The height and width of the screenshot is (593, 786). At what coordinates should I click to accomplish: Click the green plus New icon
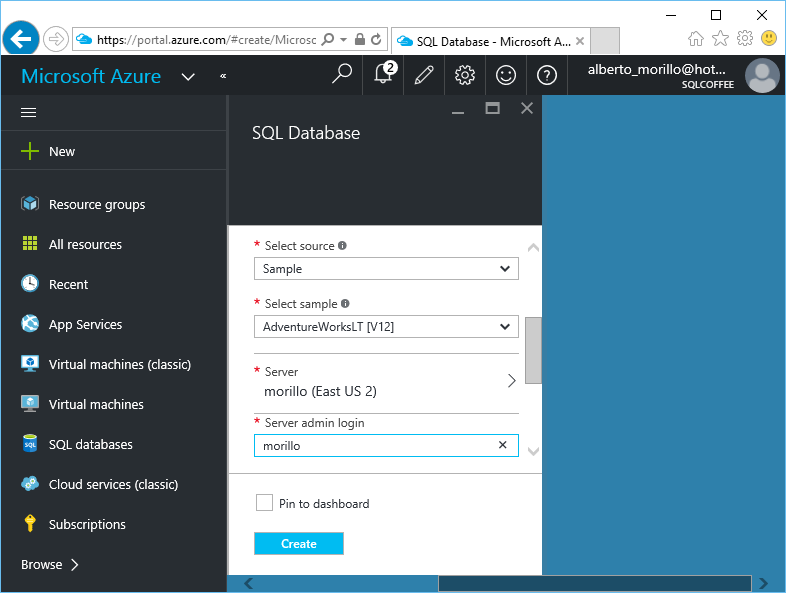coord(30,151)
